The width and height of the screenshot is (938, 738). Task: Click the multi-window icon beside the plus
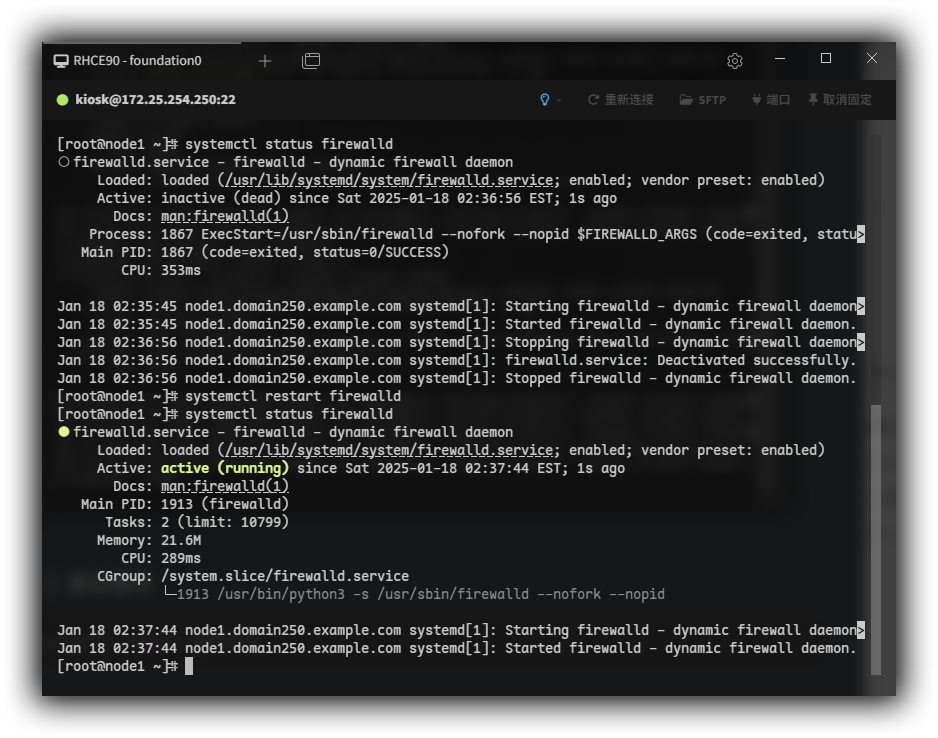[311, 61]
